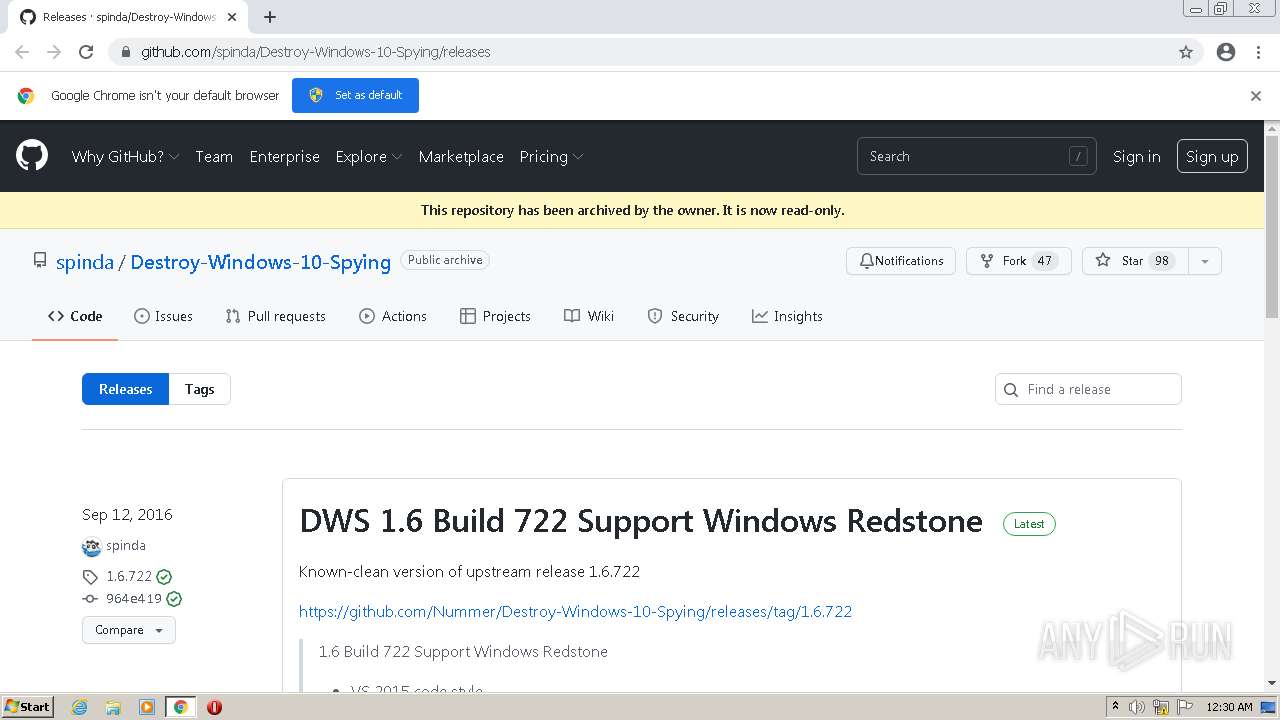Open the Chrome profile avatar icon

click(1226, 52)
